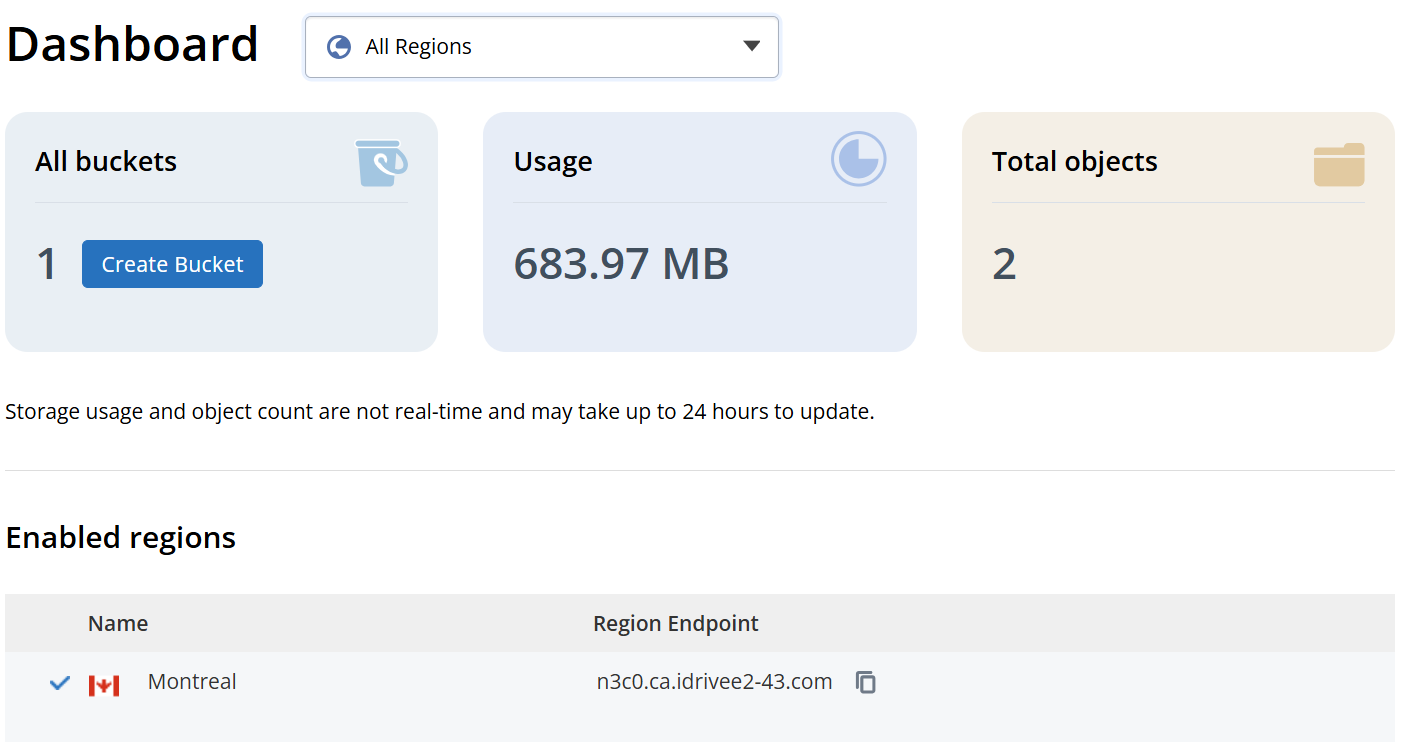Click the bucket count number 1
The width and height of the screenshot is (1420, 742).
pos(46,265)
